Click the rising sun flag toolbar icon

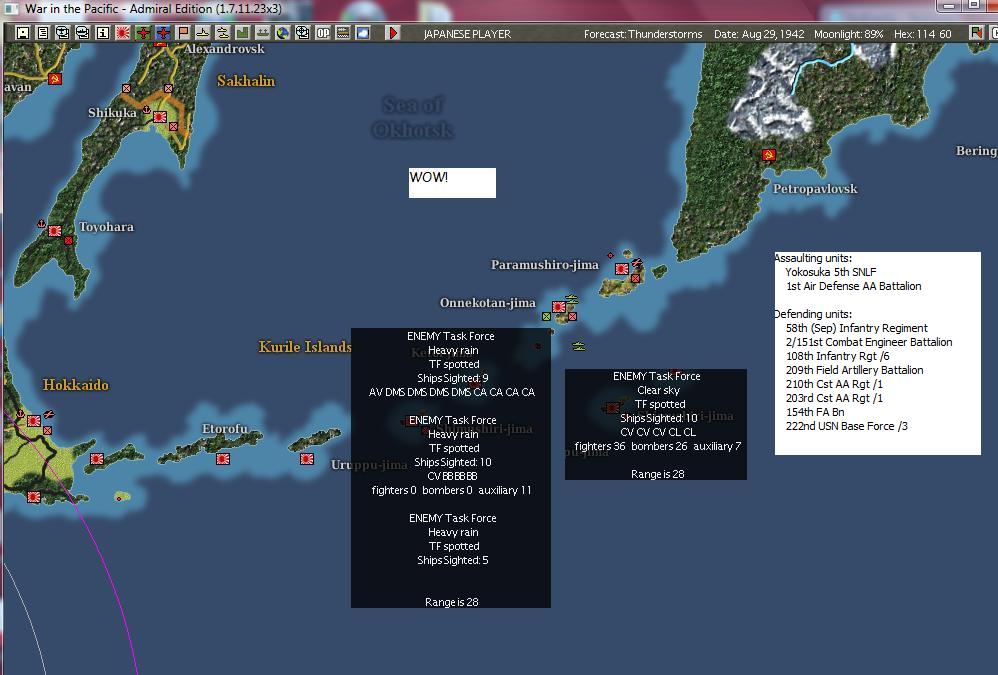click(123, 32)
